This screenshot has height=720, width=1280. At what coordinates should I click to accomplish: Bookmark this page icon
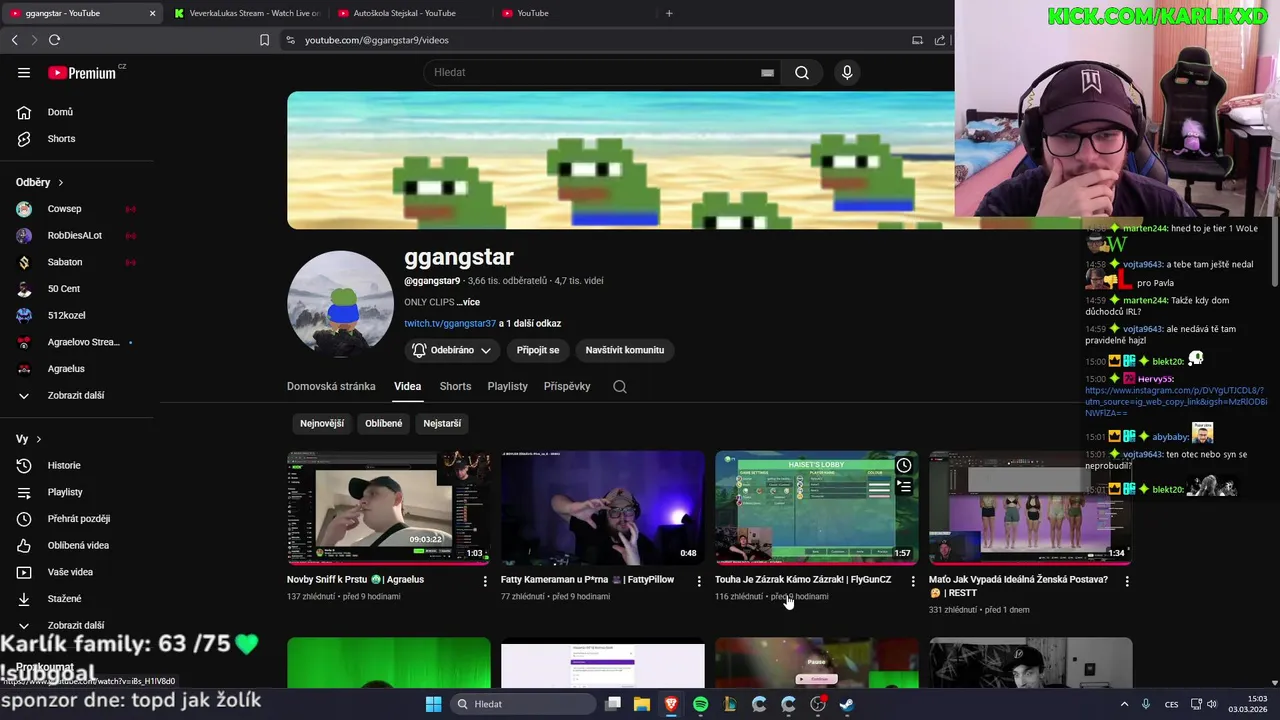coord(264,40)
